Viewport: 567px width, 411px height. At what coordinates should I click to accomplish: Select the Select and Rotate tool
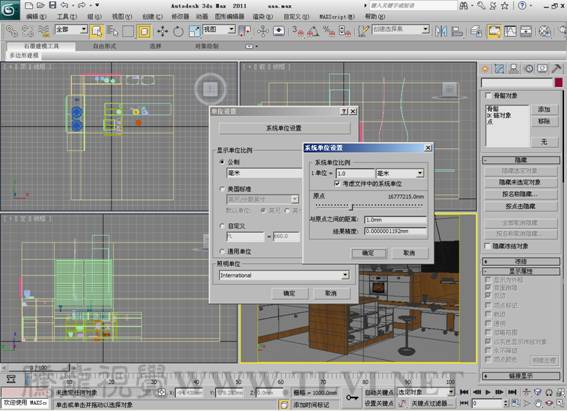click(178, 31)
